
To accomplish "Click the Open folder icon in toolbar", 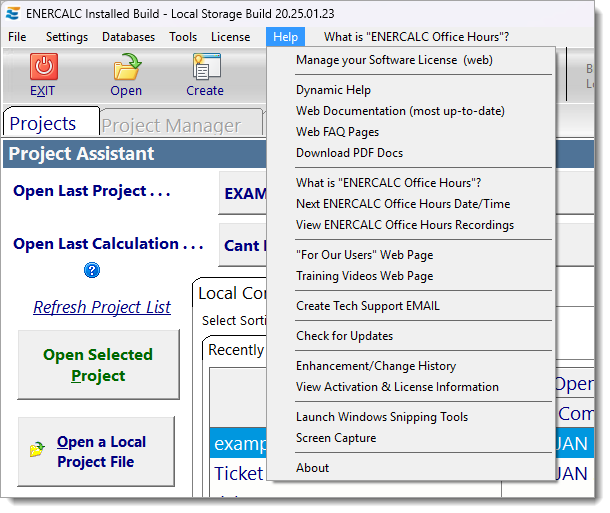I will point(127,67).
